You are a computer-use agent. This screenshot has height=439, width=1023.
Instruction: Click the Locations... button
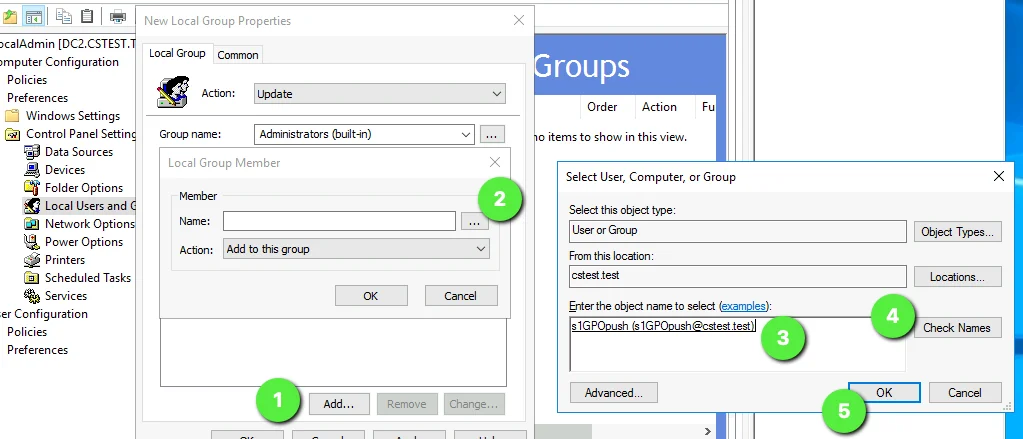(x=957, y=277)
